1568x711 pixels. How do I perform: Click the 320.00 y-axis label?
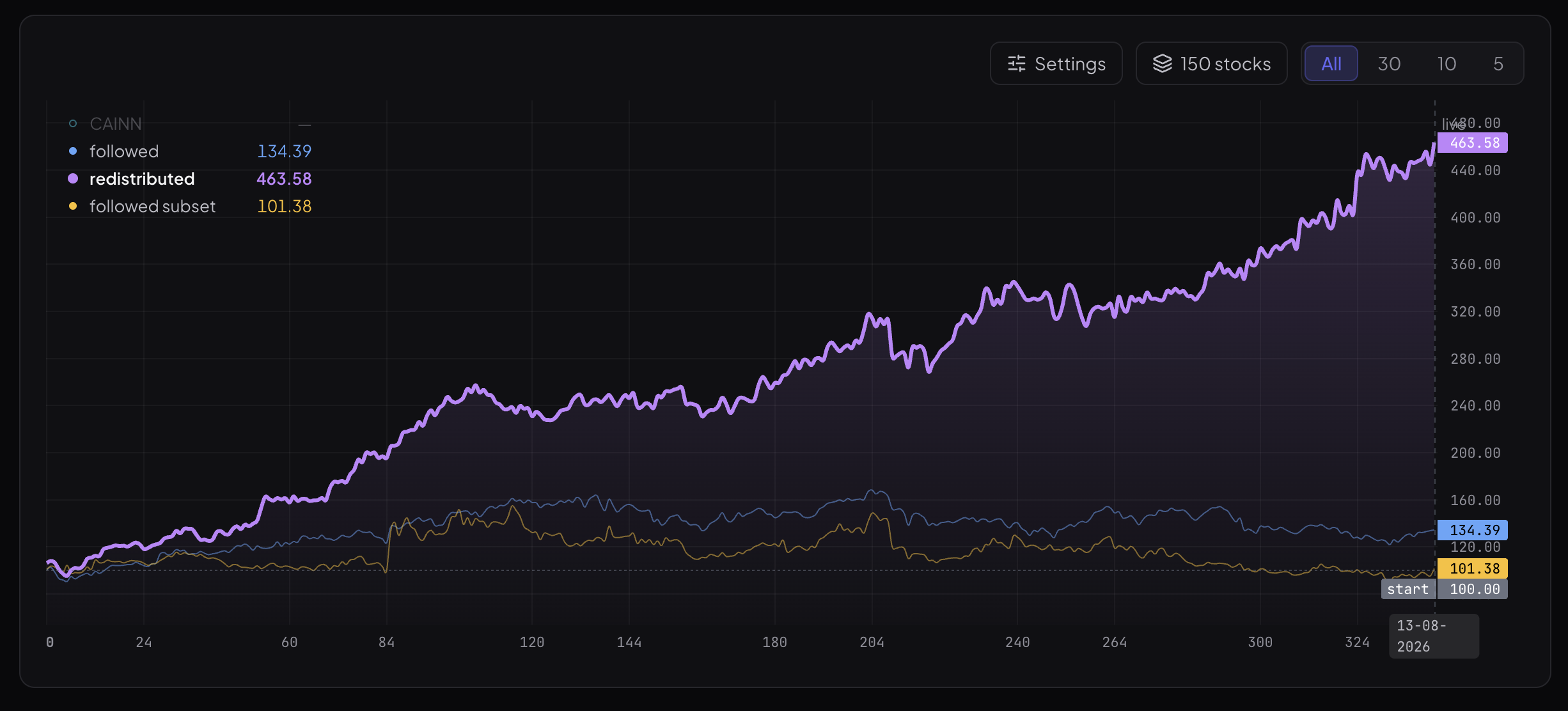click(1475, 311)
